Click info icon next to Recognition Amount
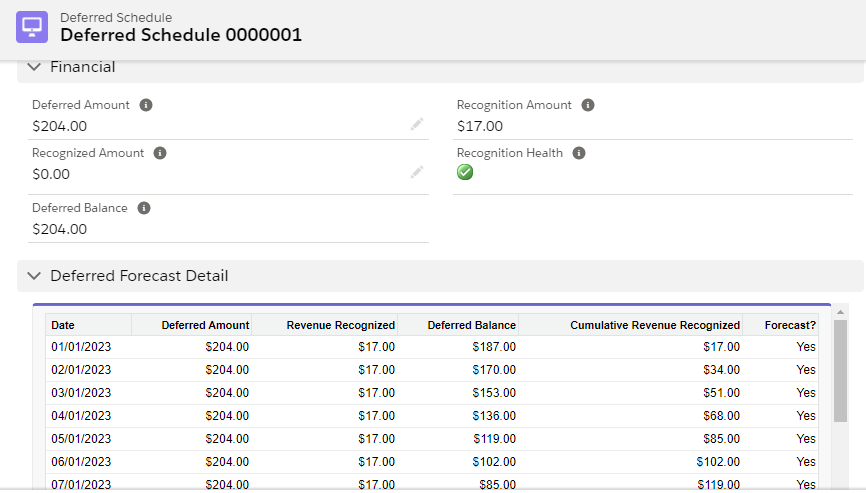Image resolution: width=866 pixels, height=493 pixels. [588, 105]
